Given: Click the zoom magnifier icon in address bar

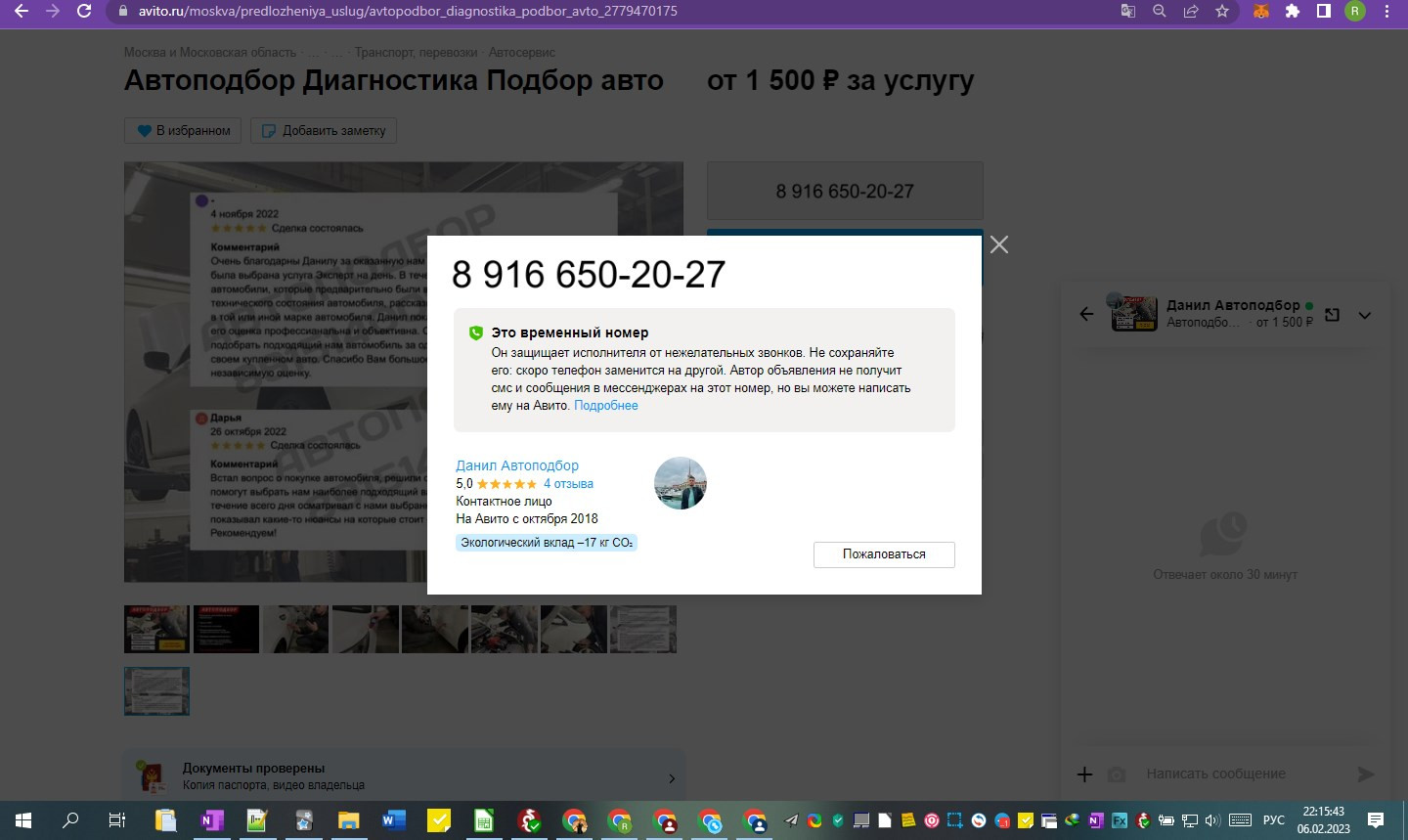Looking at the screenshot, I should [x=1160, y=12].
